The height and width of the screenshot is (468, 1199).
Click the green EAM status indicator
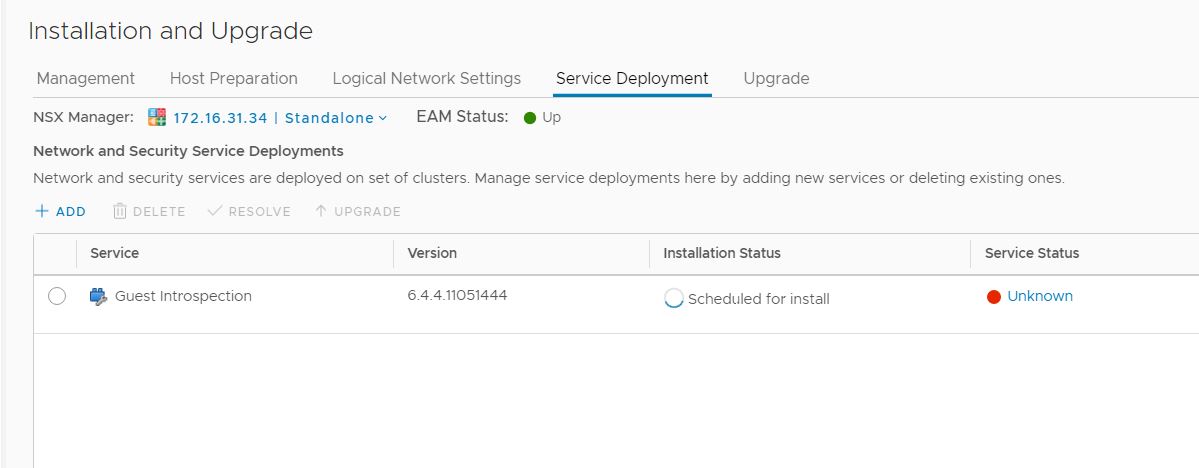pos(530,118)
